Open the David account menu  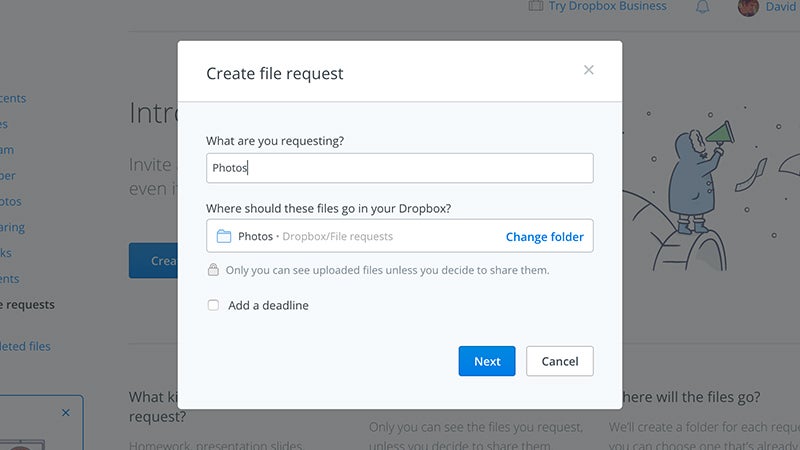[782, 7]
